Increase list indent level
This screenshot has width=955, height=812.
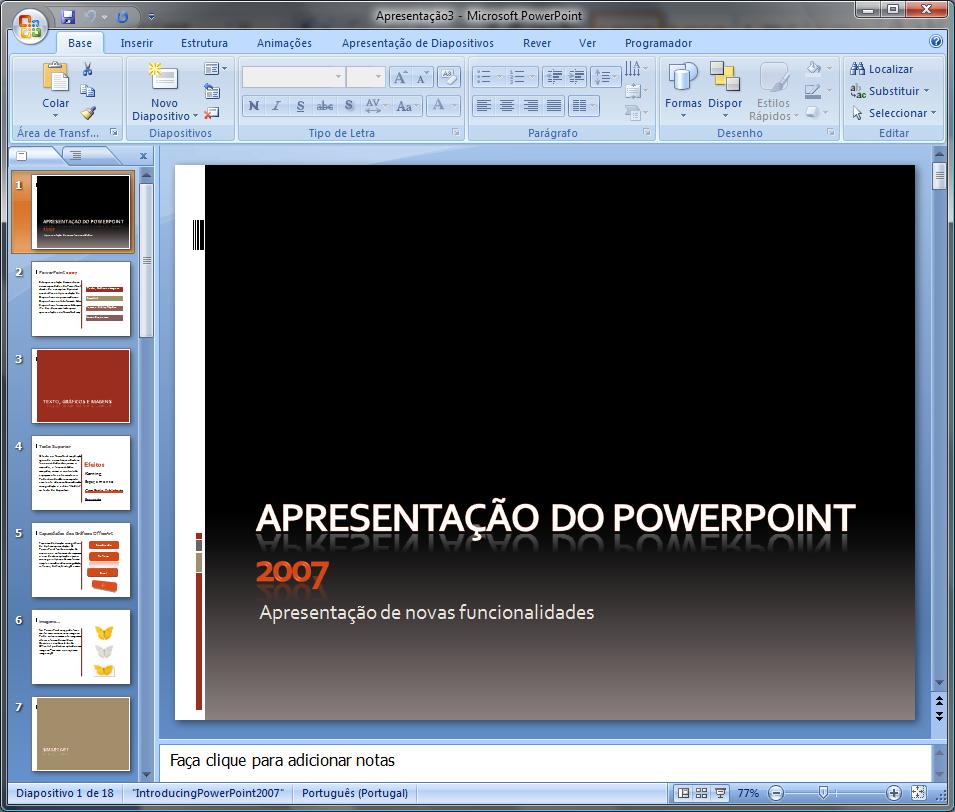click(x=576, y=77)
